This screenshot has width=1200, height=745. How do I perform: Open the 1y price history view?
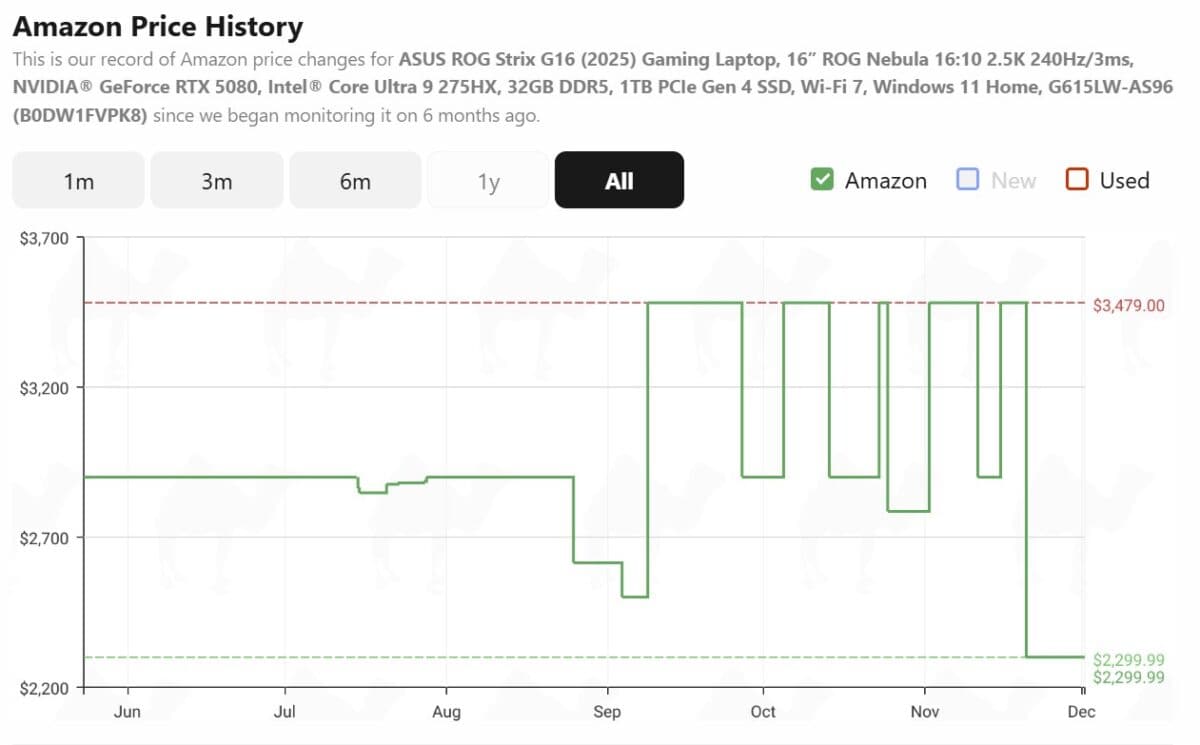point(487,180)
